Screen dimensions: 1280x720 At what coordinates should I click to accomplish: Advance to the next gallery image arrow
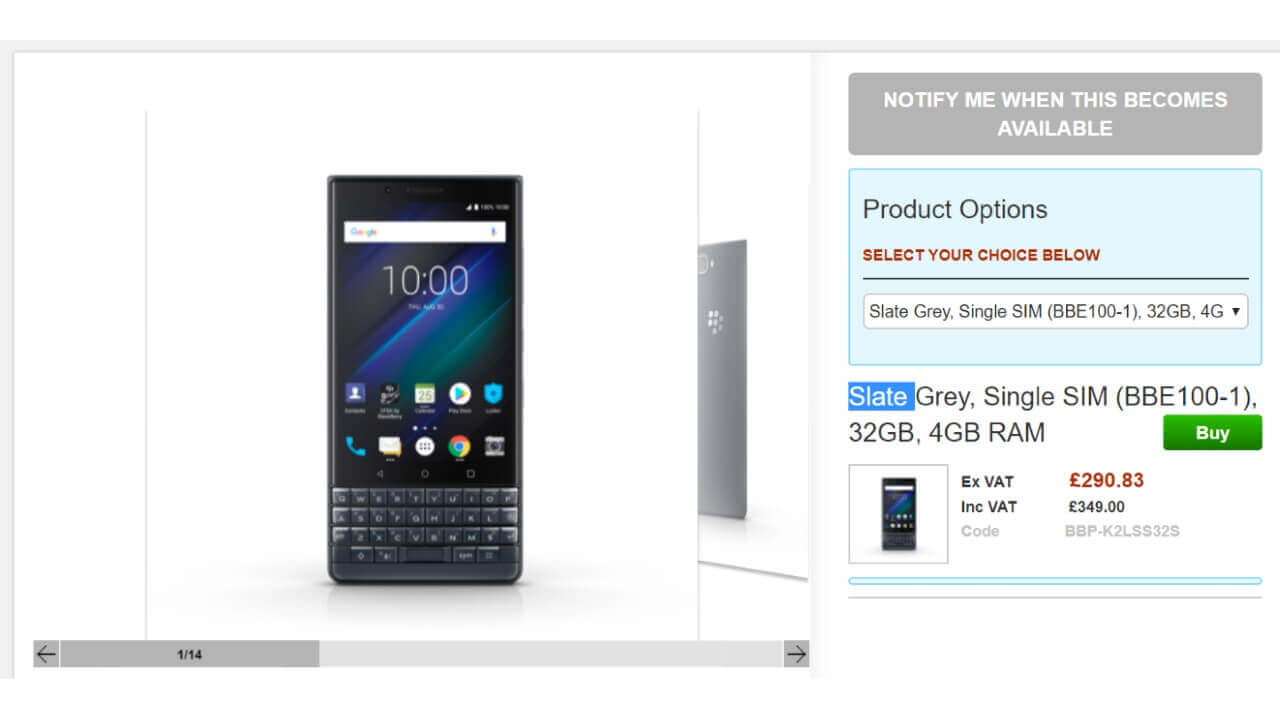coord(796,654)
